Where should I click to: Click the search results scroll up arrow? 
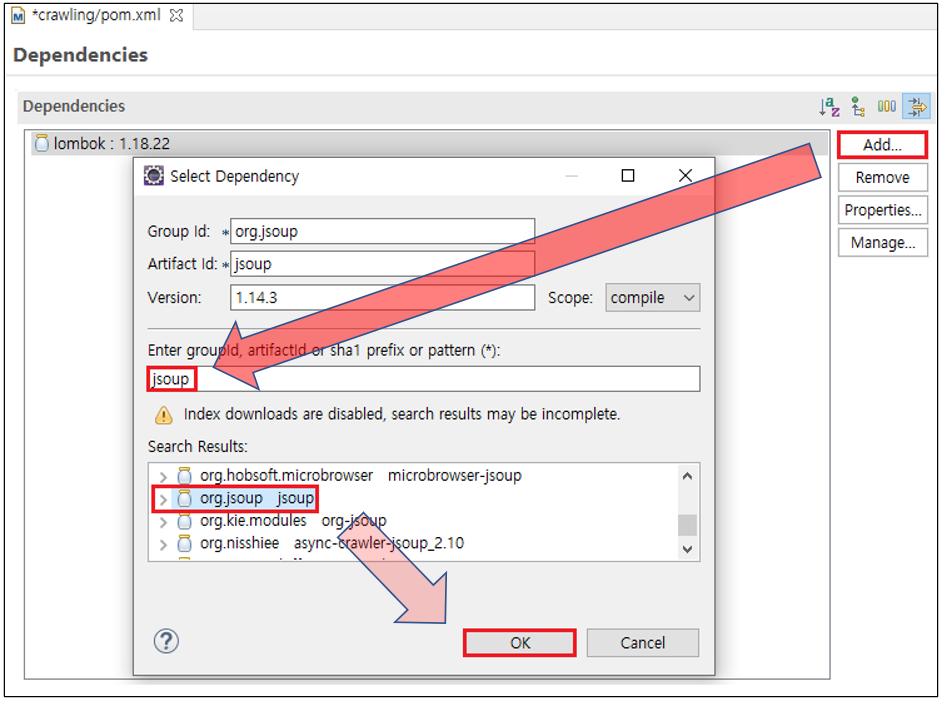pos(687,476)
